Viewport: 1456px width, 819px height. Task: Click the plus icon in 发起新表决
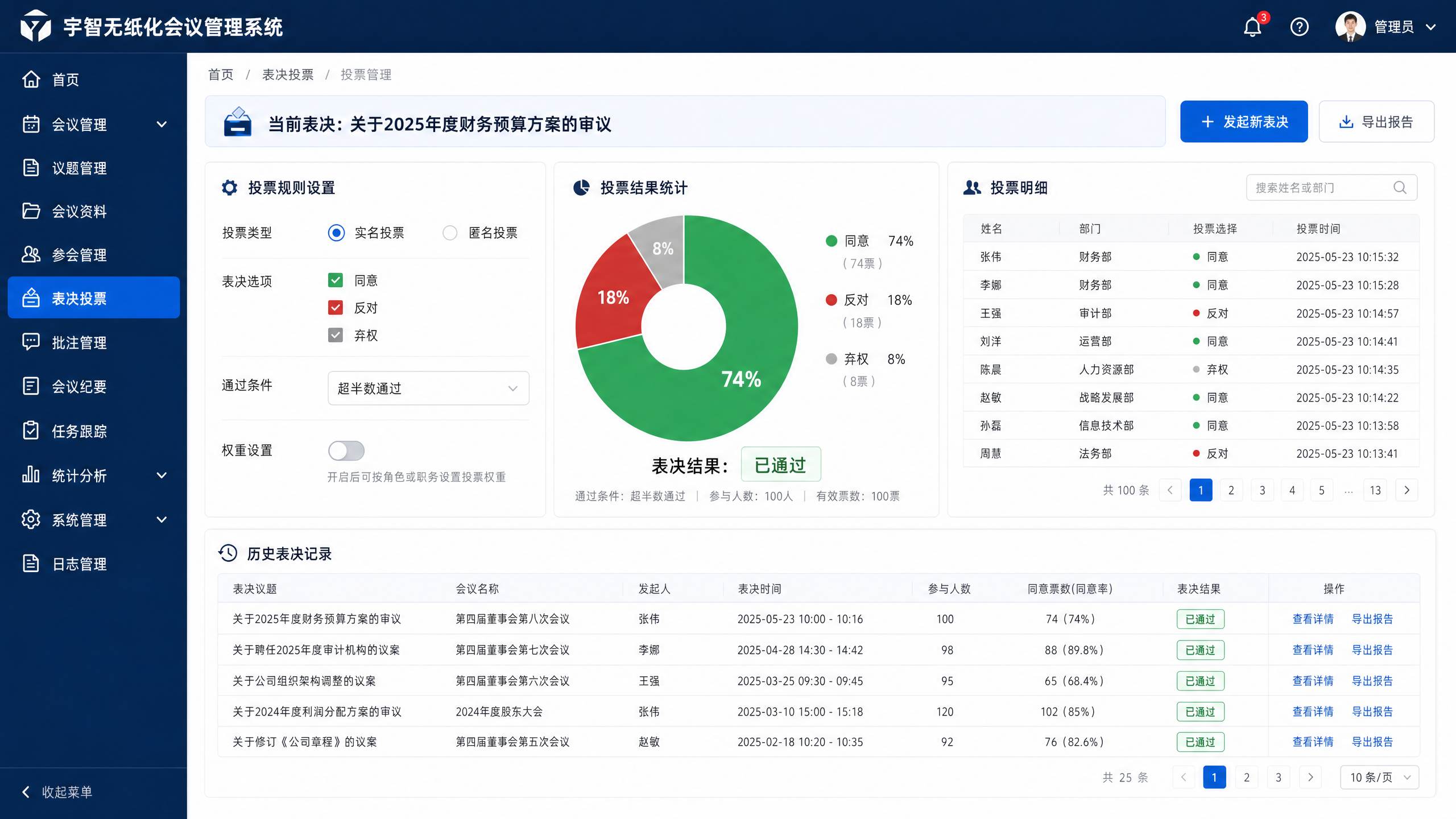(x=1207, y=122)
